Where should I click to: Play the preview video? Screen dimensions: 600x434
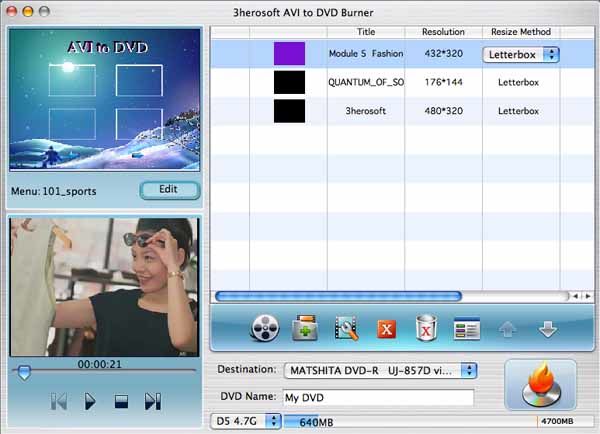(90, 401)
